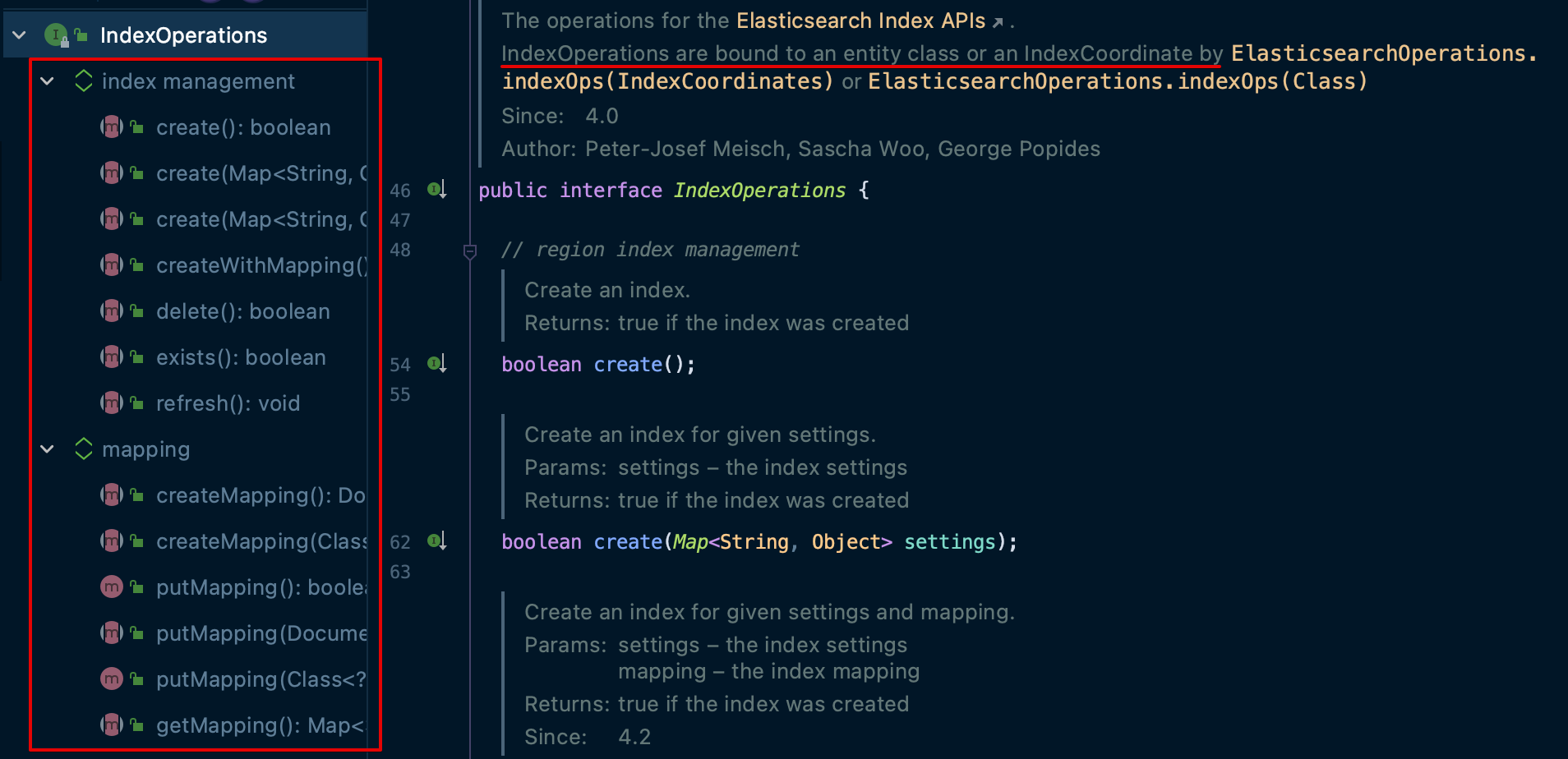Click method icon beside refresh(): void
1568x759 pixels.
pos(112,403)
